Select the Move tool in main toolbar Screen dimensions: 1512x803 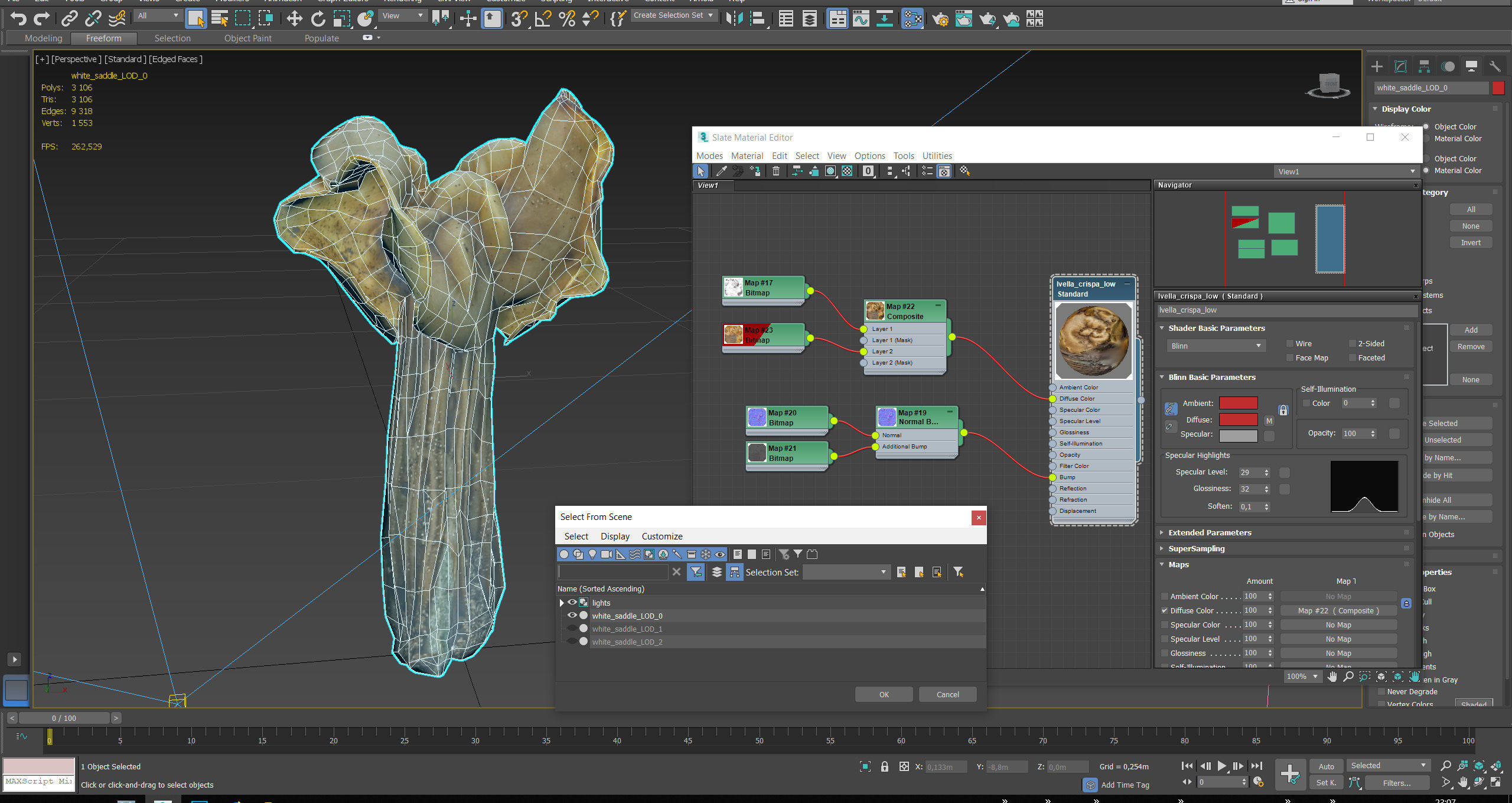coord(294,19)
